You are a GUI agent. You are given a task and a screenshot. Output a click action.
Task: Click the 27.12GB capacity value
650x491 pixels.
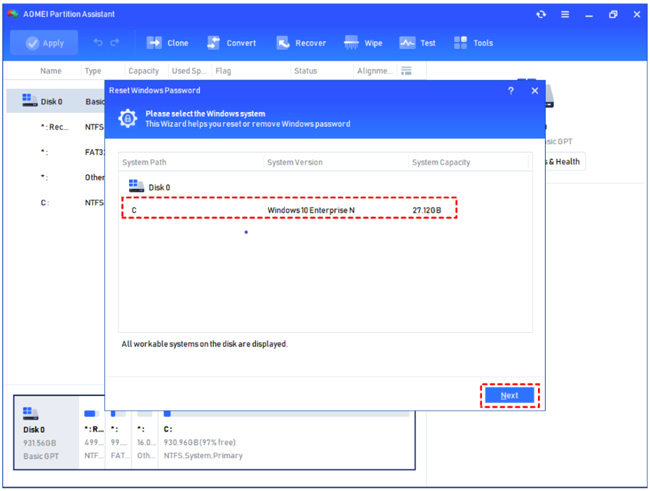[427, 210]
